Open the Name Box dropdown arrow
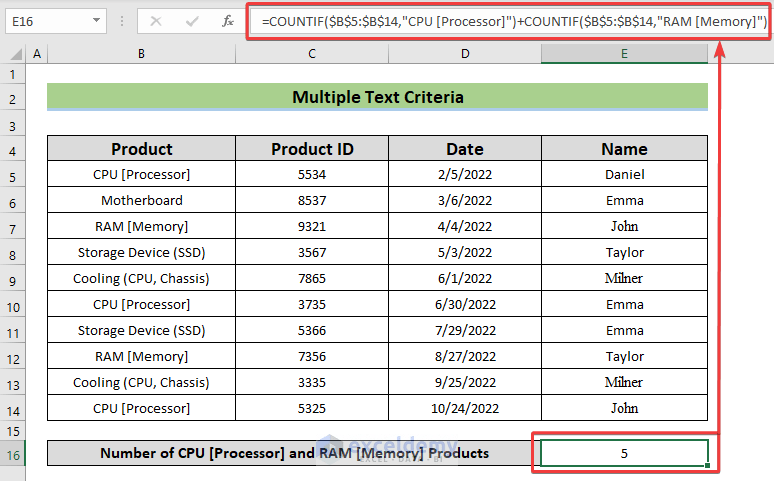 (x=96, y=21)
